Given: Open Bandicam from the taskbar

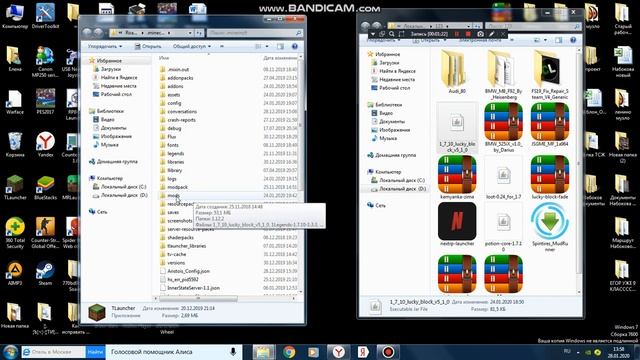Looking at the screenshot, I should (388, 352).
